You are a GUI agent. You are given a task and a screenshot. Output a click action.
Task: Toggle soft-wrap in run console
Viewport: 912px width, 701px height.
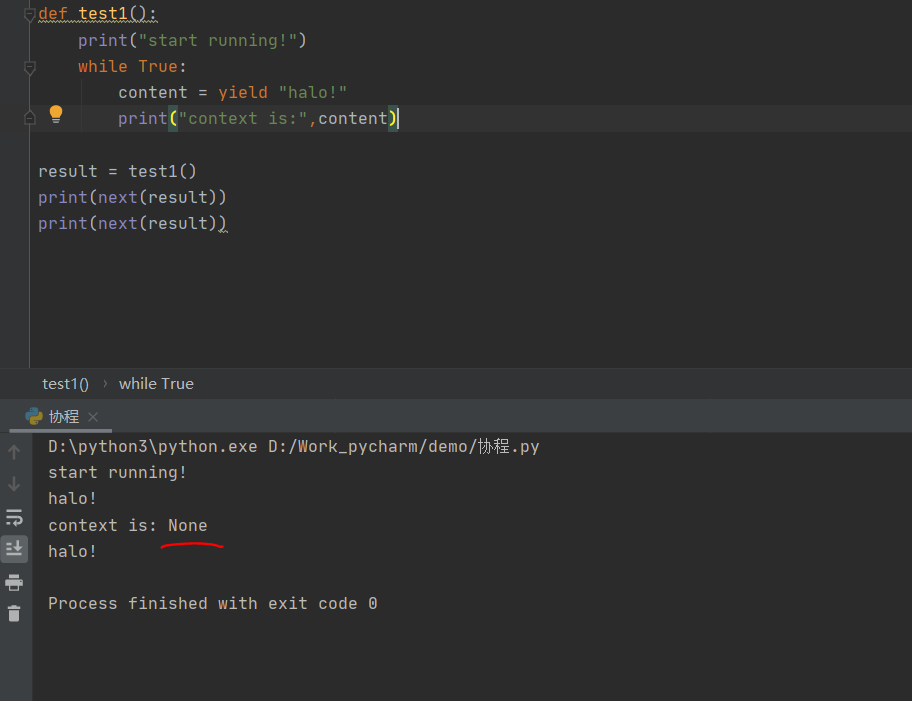pyautogui.click(x=15, y=517)
